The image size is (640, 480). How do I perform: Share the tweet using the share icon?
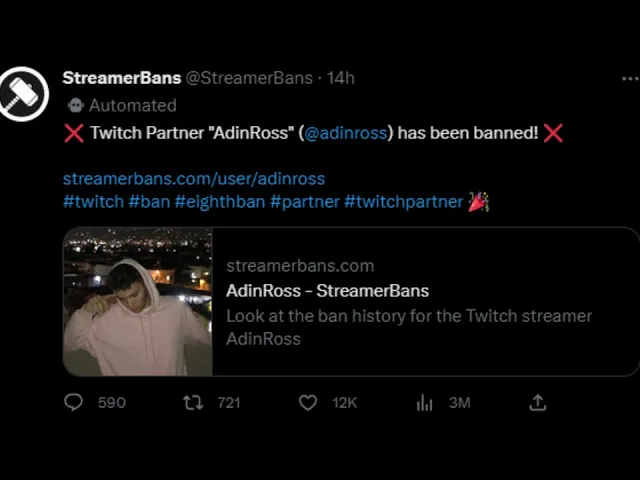(x=538, y=402)
